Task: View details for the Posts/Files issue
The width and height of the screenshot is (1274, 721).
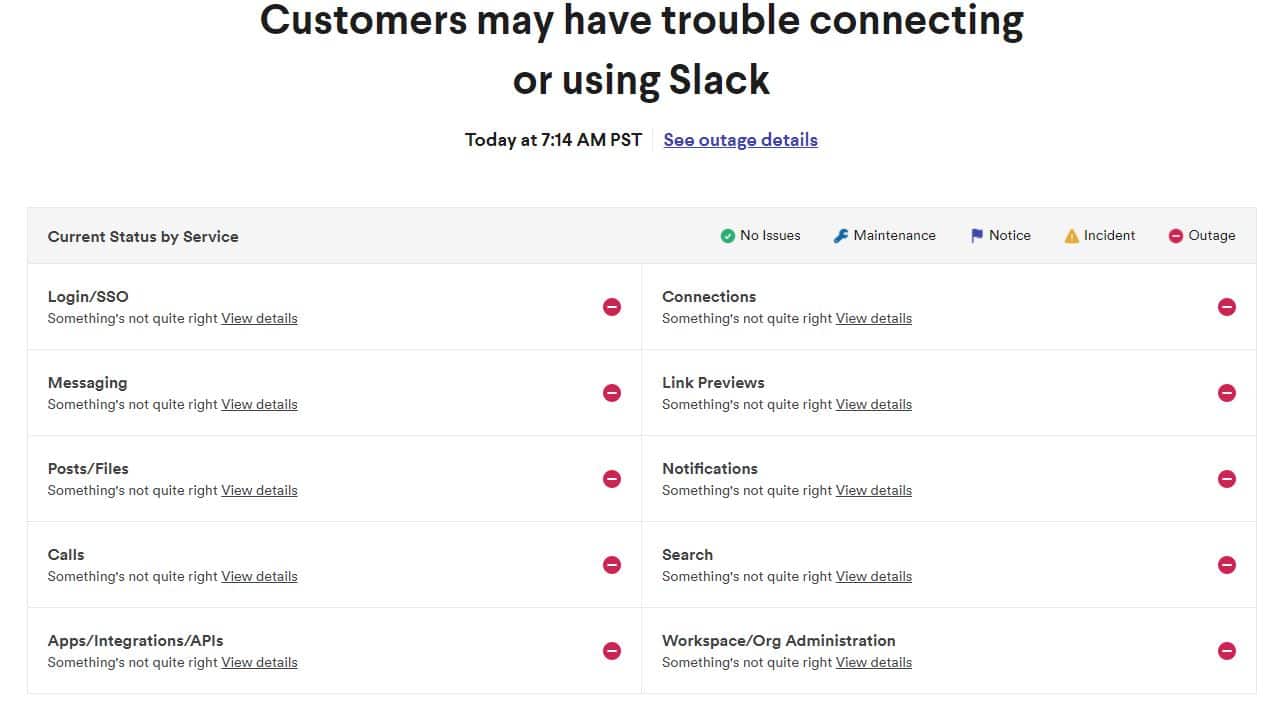Action: (x=259, y=490)
